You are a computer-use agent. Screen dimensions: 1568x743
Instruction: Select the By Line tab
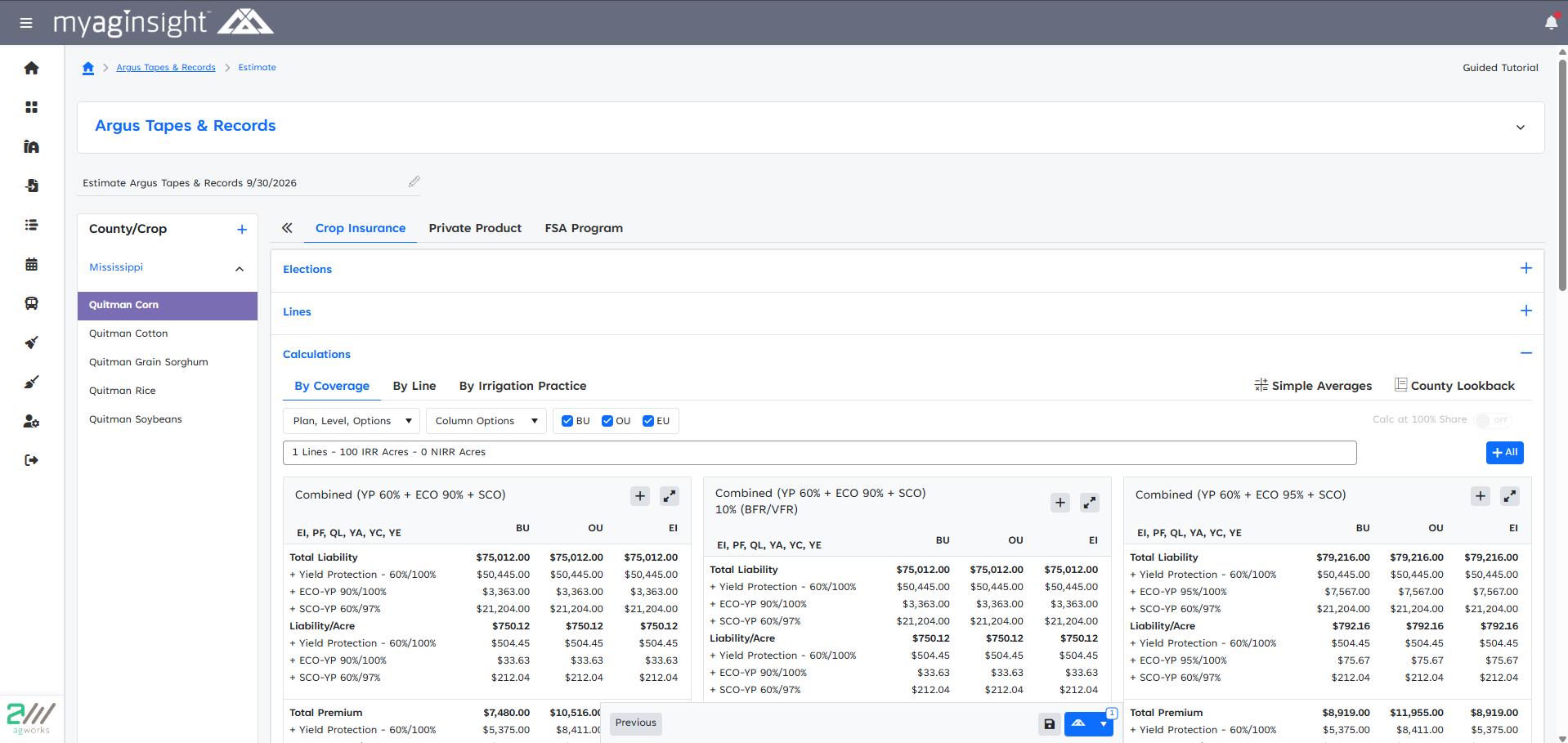pos(414,386)
